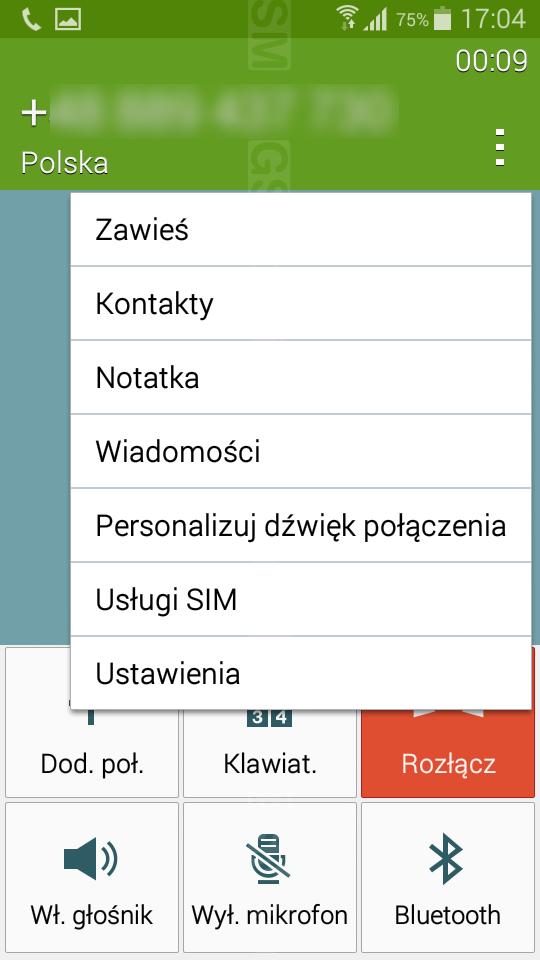Tap the three-dot overflow menu icon
The image size is (540, 960).
500,147
